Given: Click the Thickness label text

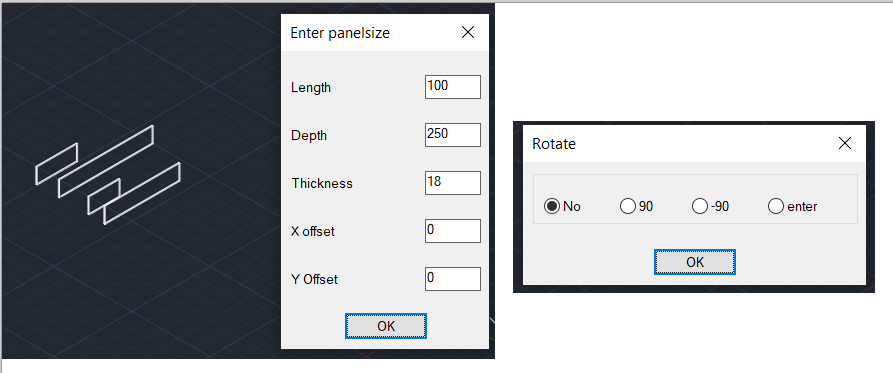Looking at the screenshot, I should click(322, 183).
